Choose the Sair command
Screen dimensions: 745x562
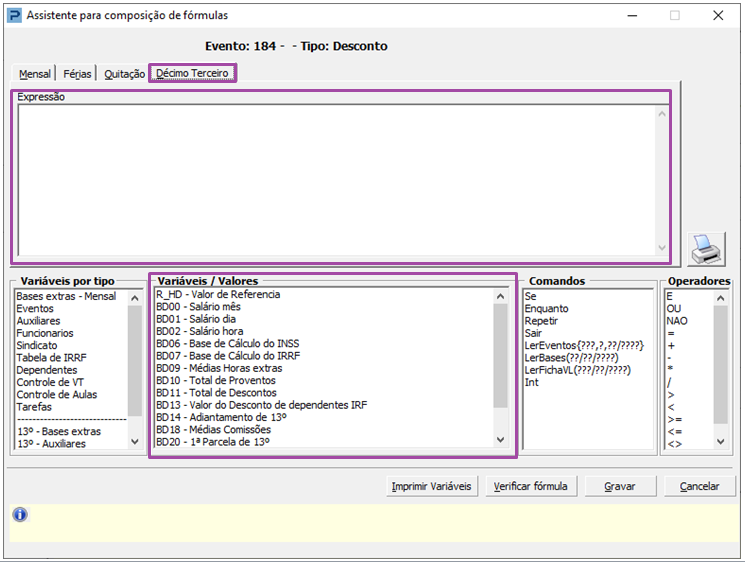pyautogui.click(x=534, y=333)
